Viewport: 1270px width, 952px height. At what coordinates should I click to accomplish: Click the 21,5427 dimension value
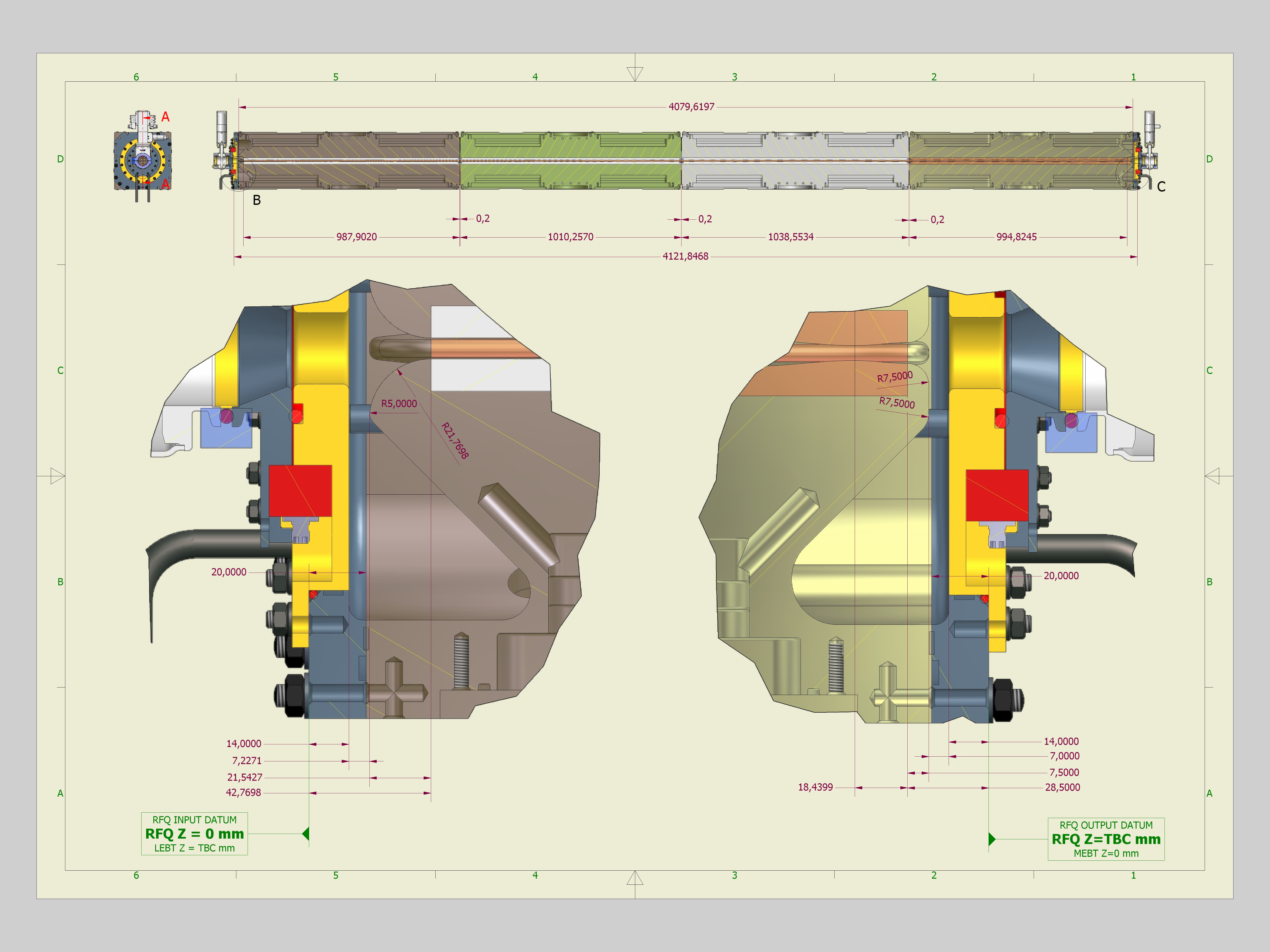(x=244, y=777)
